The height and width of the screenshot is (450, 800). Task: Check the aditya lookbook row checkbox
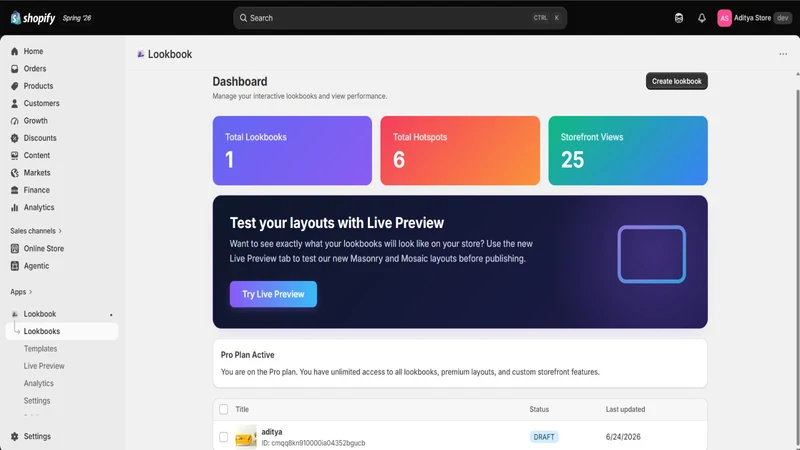(223, 437)
